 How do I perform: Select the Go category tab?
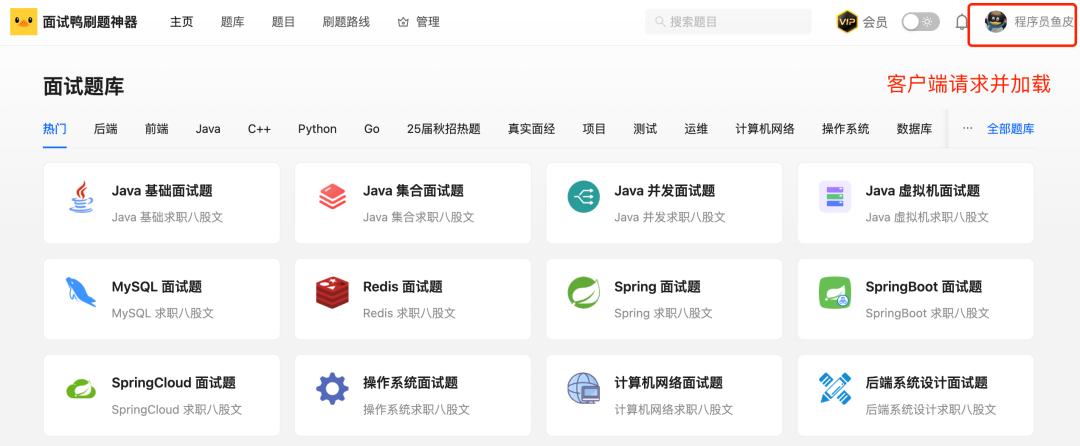point(372,129)
